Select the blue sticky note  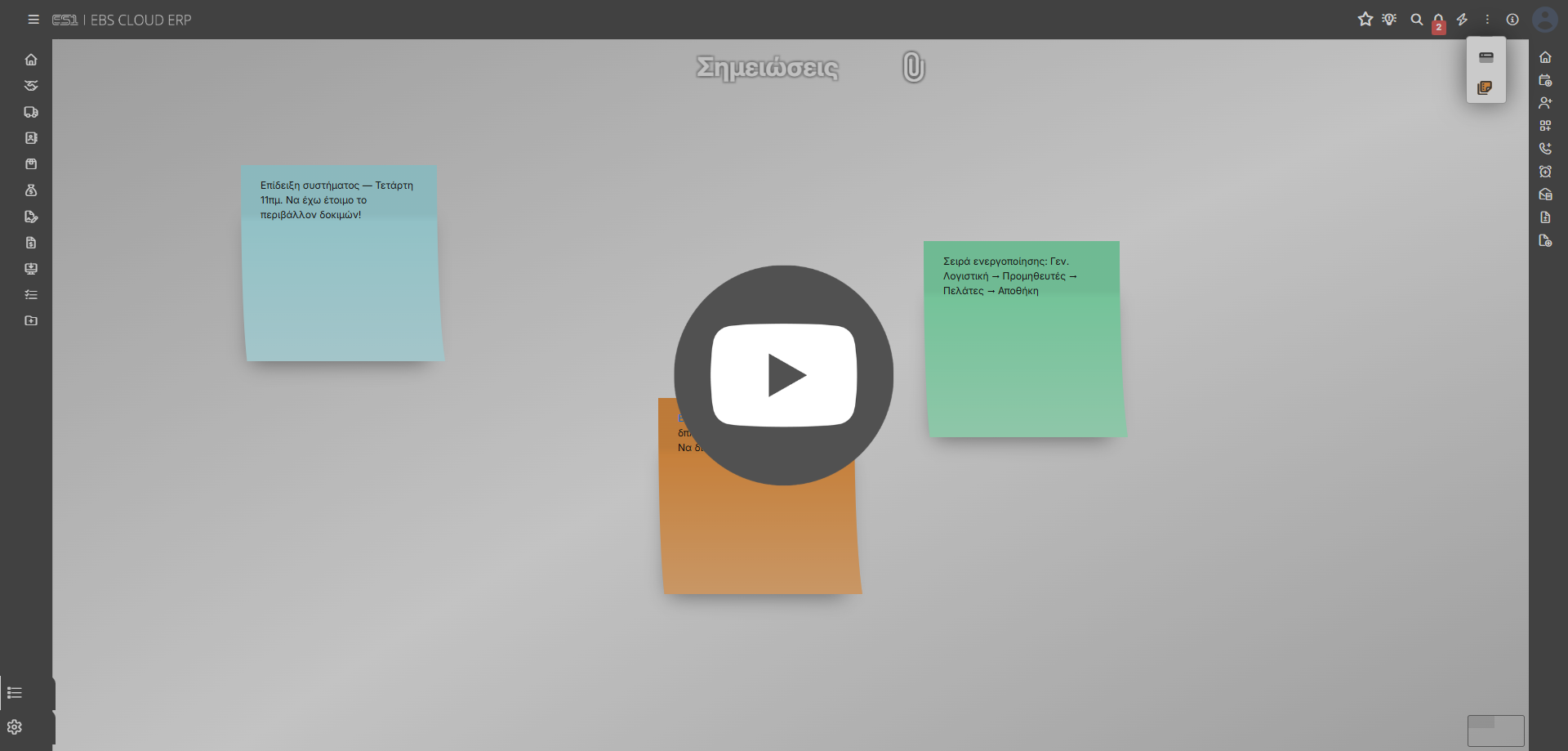(343, 263)
